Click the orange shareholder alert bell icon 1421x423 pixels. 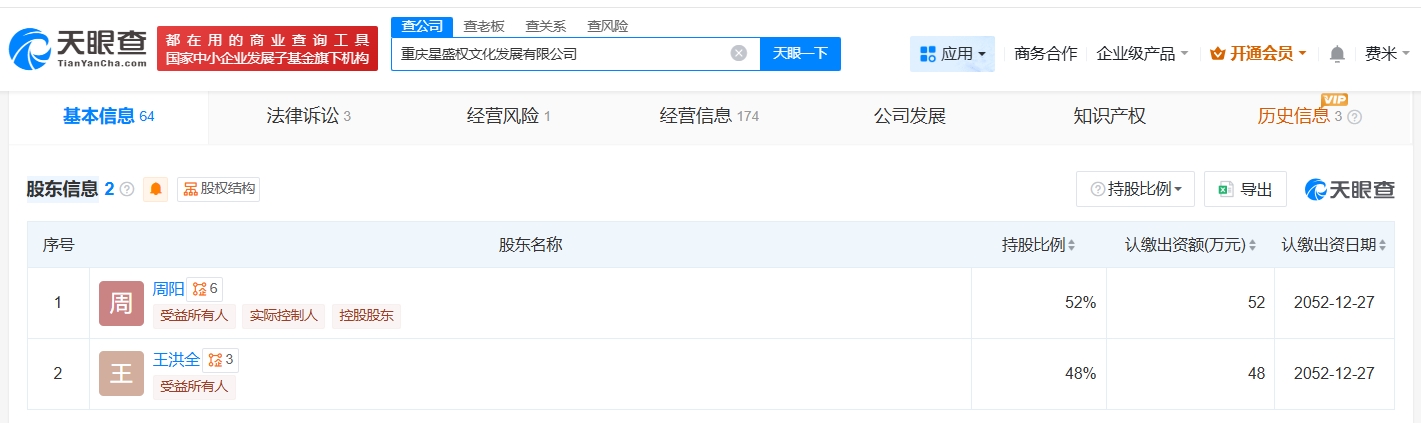[156, 189]
